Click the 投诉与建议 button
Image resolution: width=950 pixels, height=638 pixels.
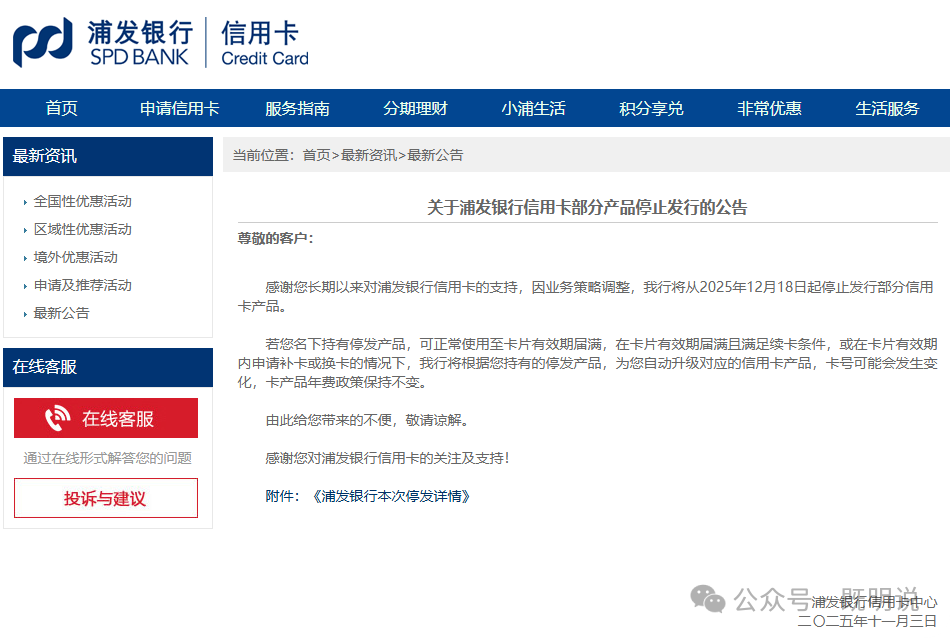coord(105,497)
